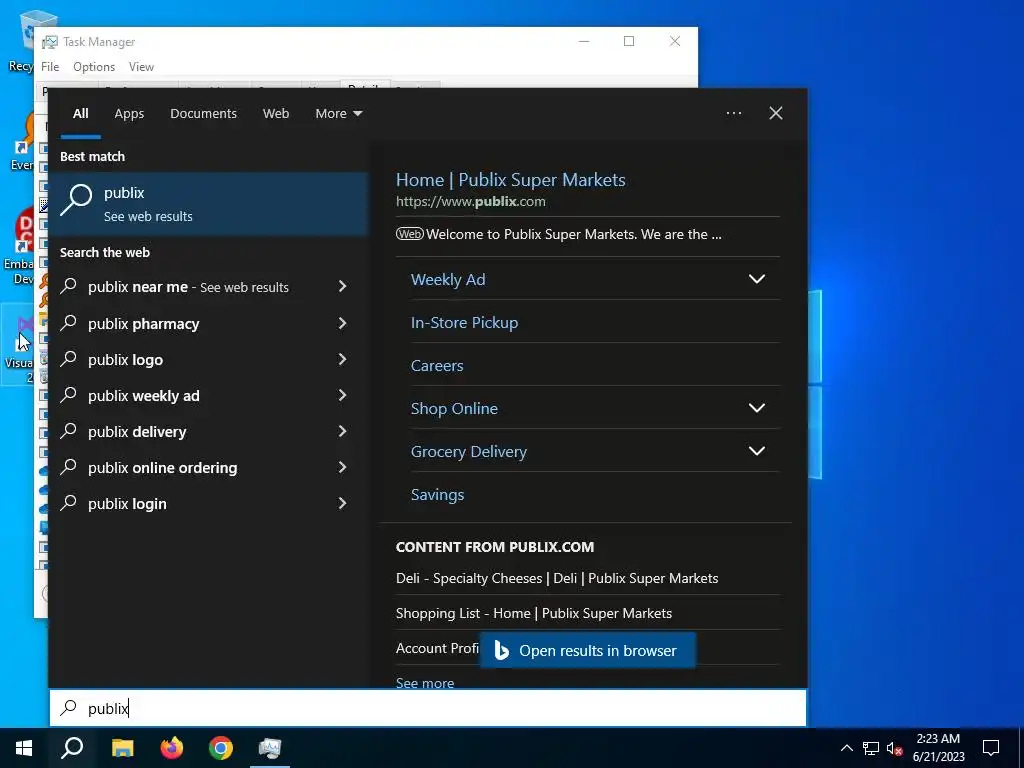Open the https://www.publix.com URL text
The width and height of the screenshot is (1024, 768).
471,201
